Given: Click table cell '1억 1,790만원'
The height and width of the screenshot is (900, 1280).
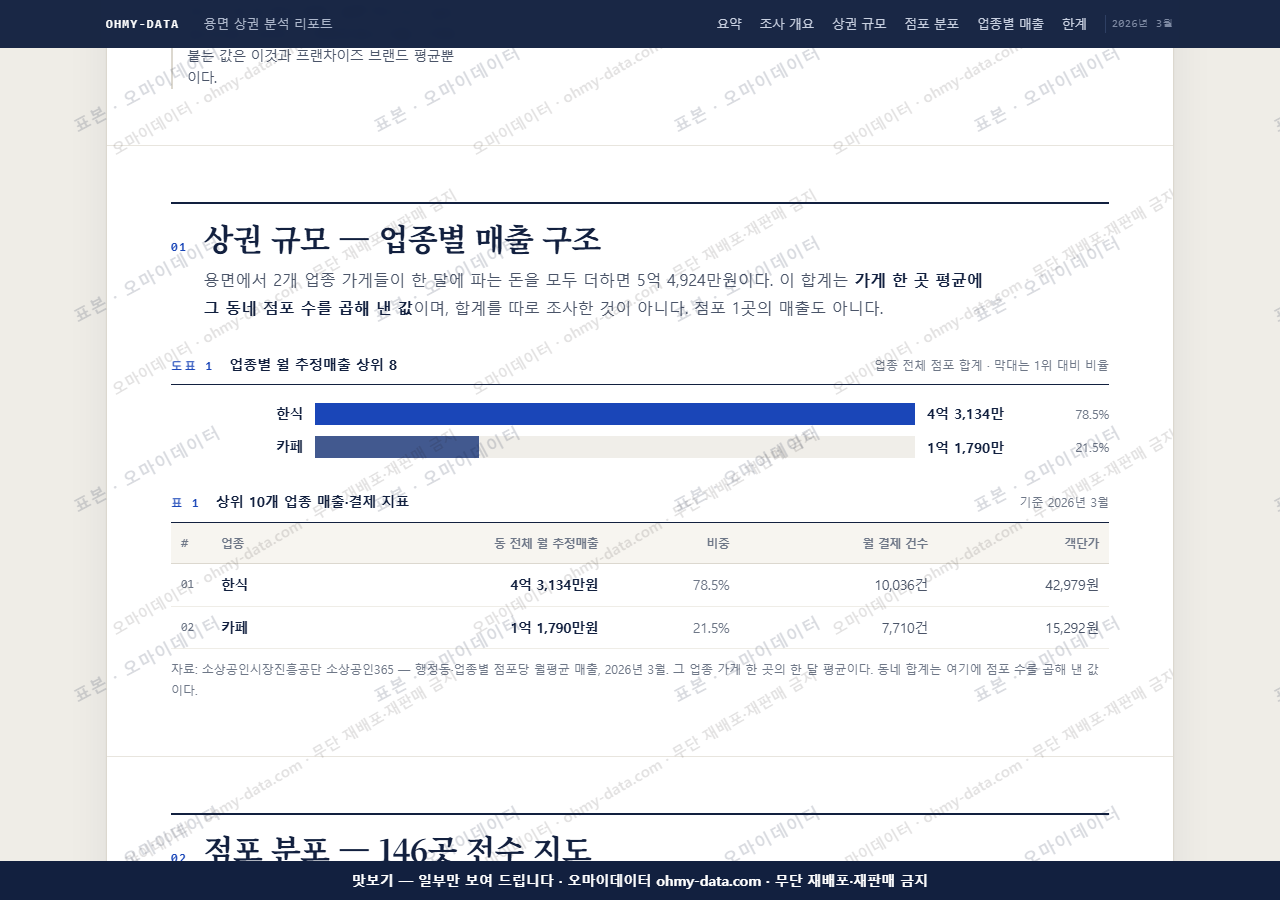Looking at the screenshot, I should (554, 628).
